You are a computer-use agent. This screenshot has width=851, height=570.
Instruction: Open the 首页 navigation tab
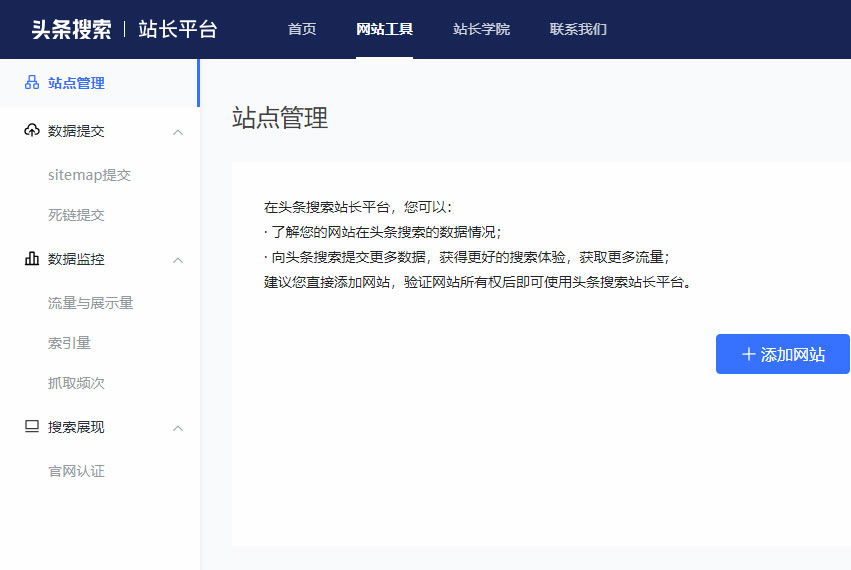[x=302, y=29]
